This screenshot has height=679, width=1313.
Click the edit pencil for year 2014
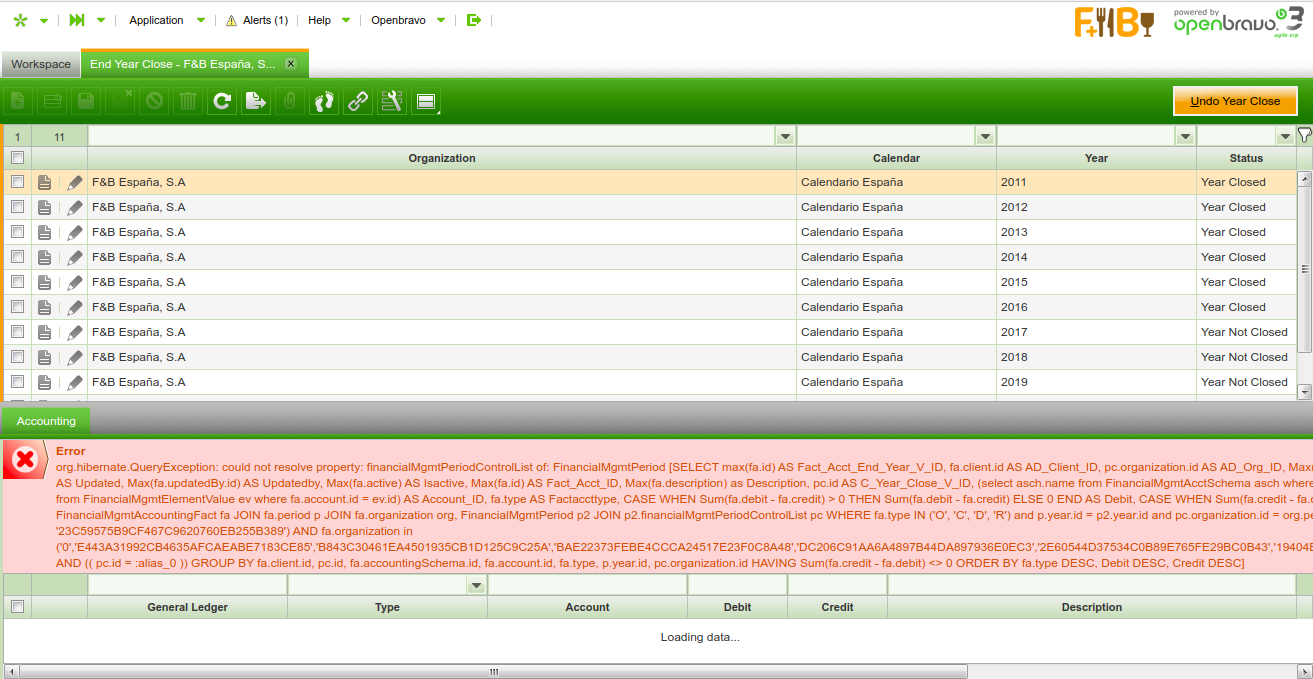pos(75,257)
